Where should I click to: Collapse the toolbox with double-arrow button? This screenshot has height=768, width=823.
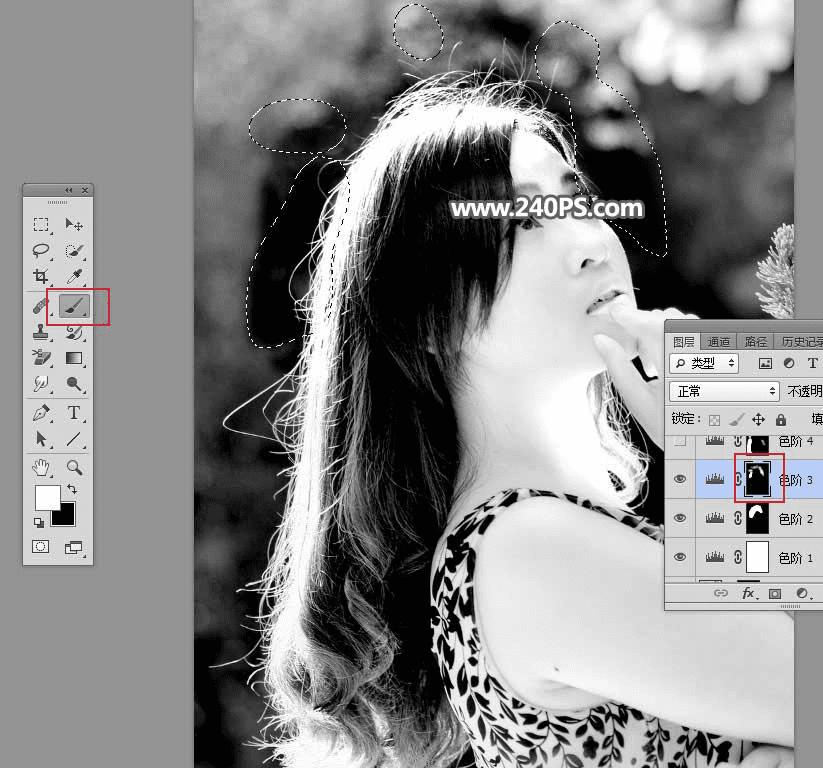click(x=68, y=190)
